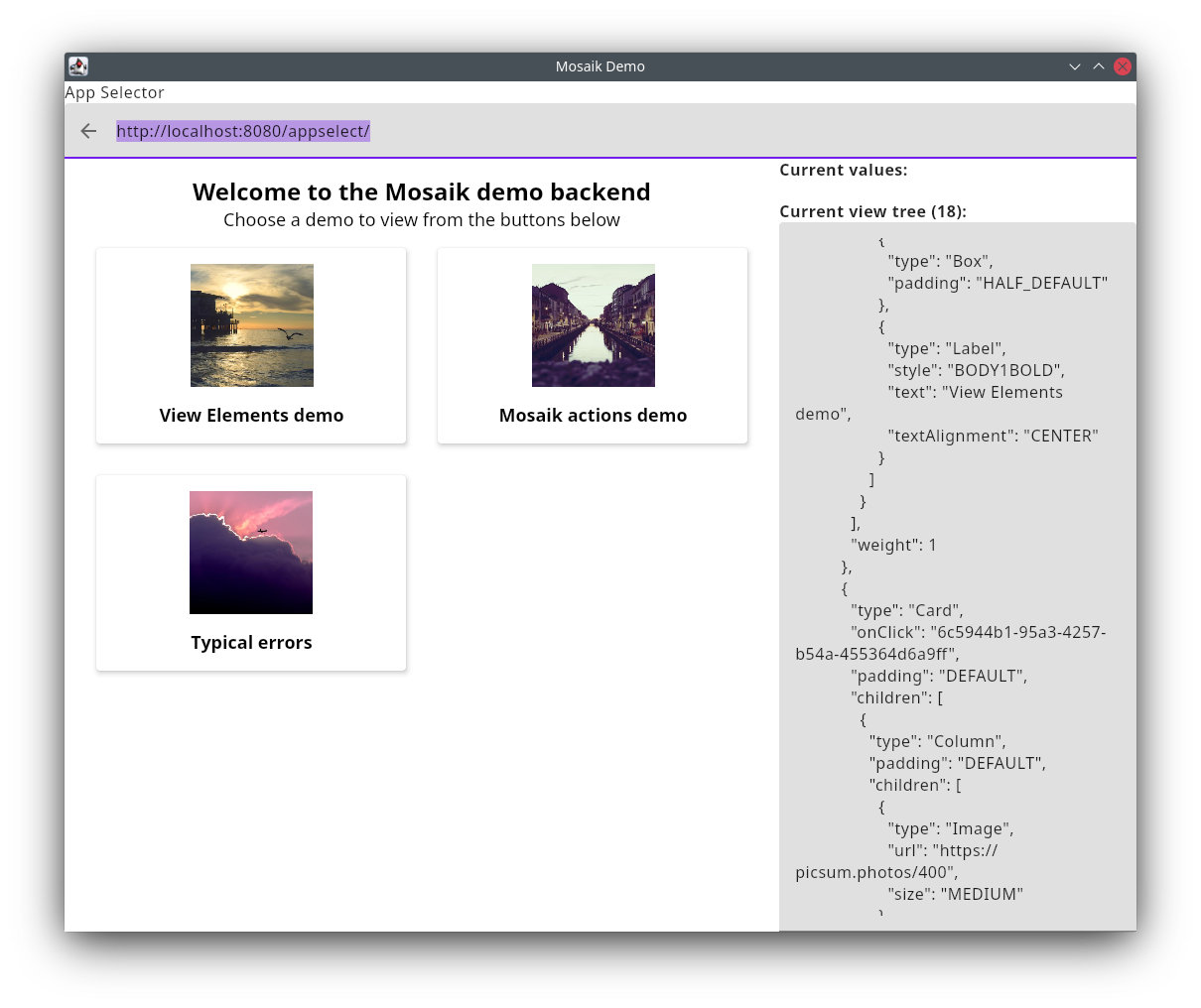Click the App Selector title text
This screenshot has width=1201, height=1008.
[x=114, y=92]
